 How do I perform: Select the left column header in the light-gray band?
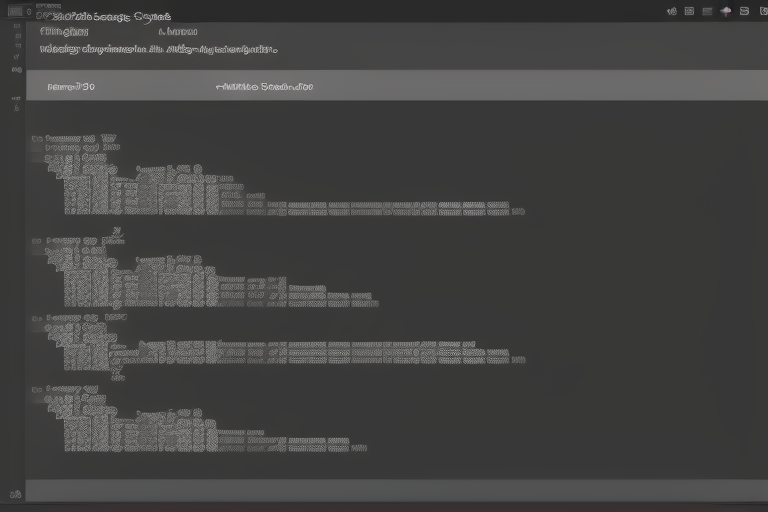(71, 87)
